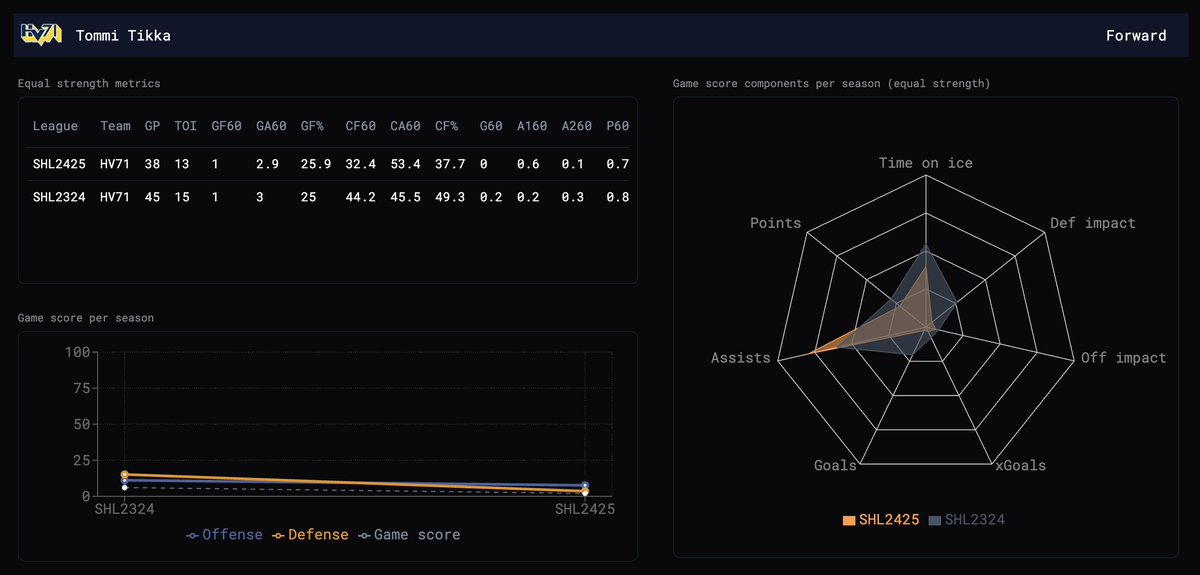Click SHL2324 x-axis label on line chart
The width and height of the screenshot is (1200, 575).
coord(124,508)
